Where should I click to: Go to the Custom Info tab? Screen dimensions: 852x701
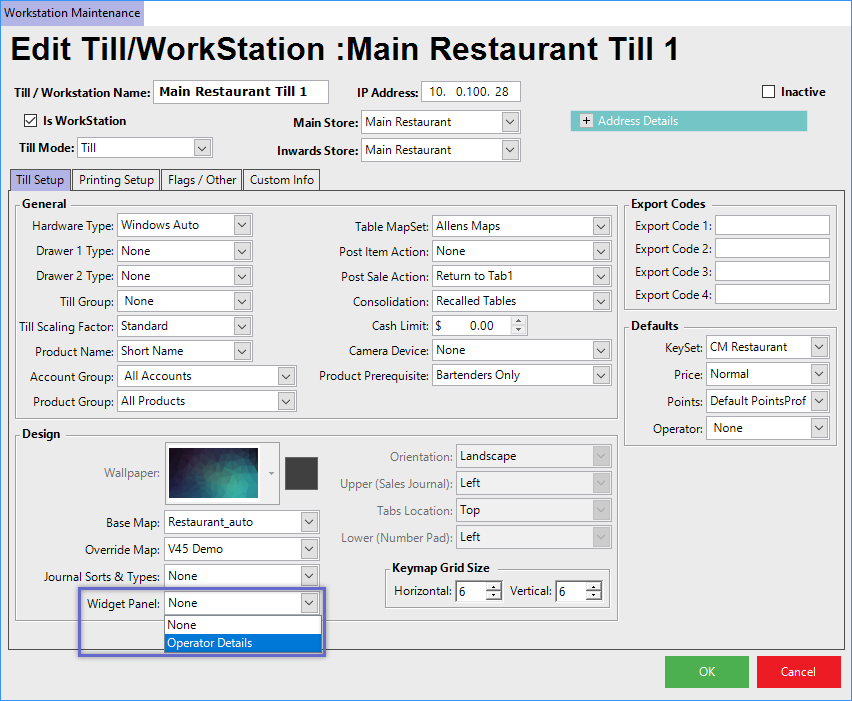281,180
